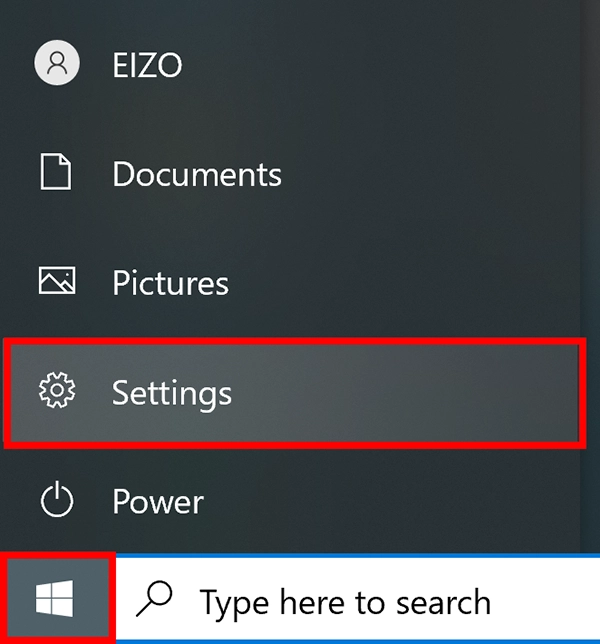Click blank space in the EIZO account row
Image resolution: width=600 pixels, height=644 pixels.
pos(378,65)
